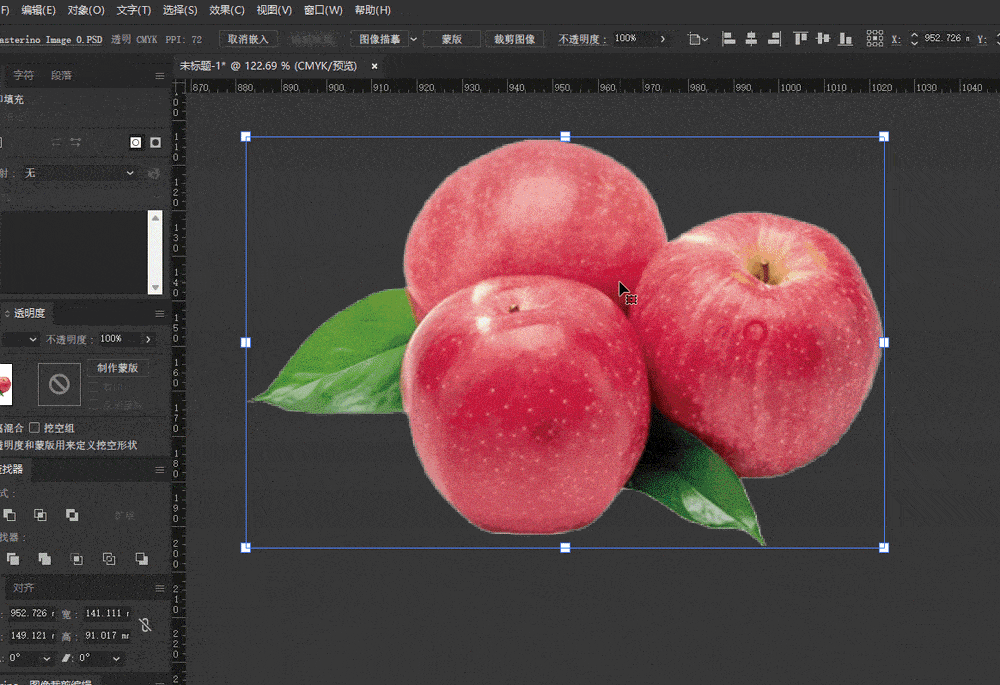This screenshot has height=685, width=1000.
Task: Open the 透明度 panel options menu
Action: pos(159,314)
